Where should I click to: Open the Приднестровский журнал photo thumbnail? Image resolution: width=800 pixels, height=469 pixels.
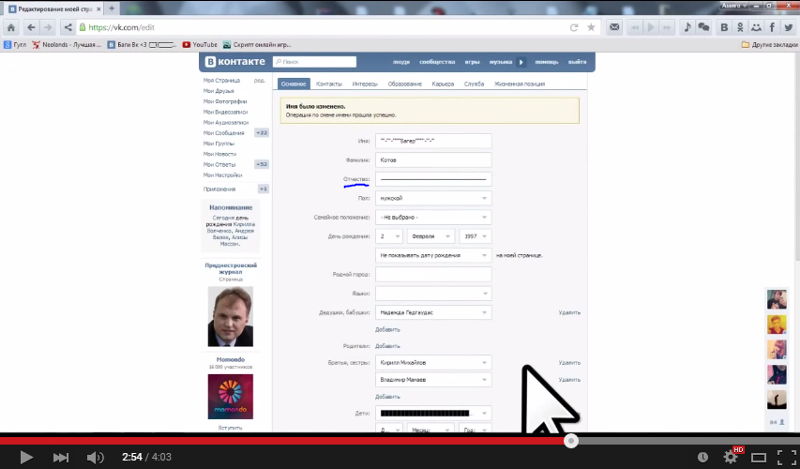coord(230,316)
